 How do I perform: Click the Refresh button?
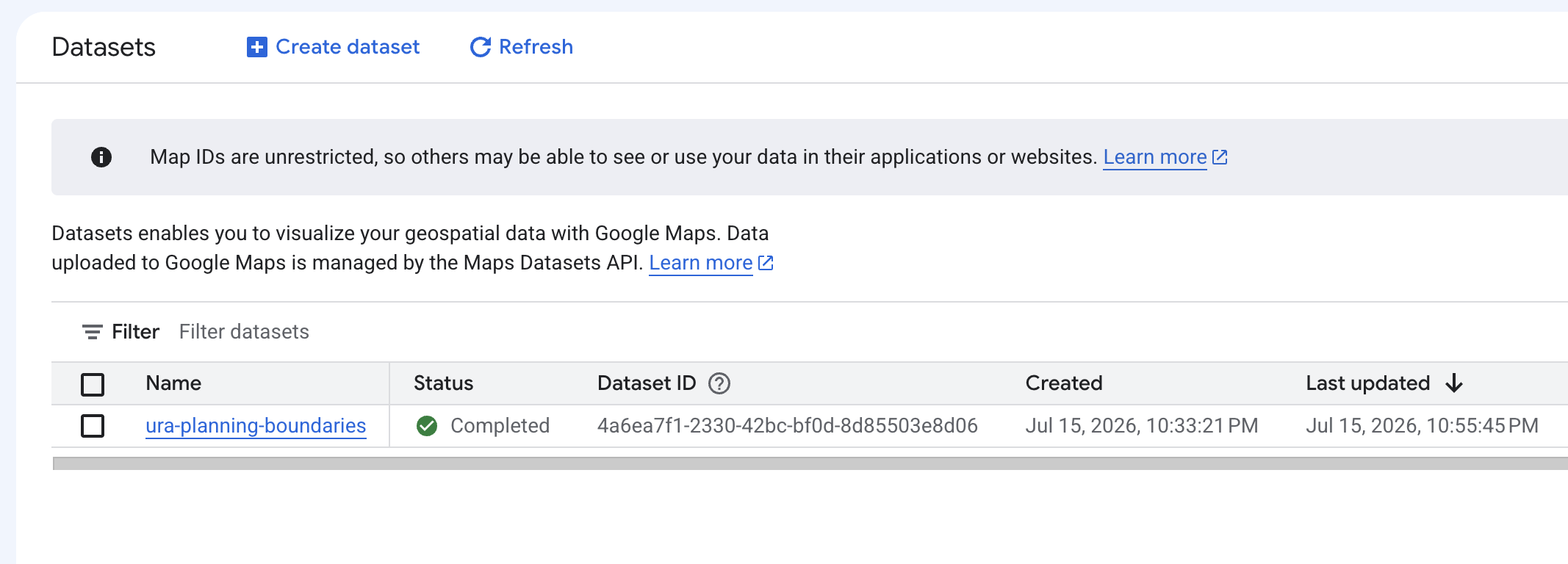tap(522, 47)
